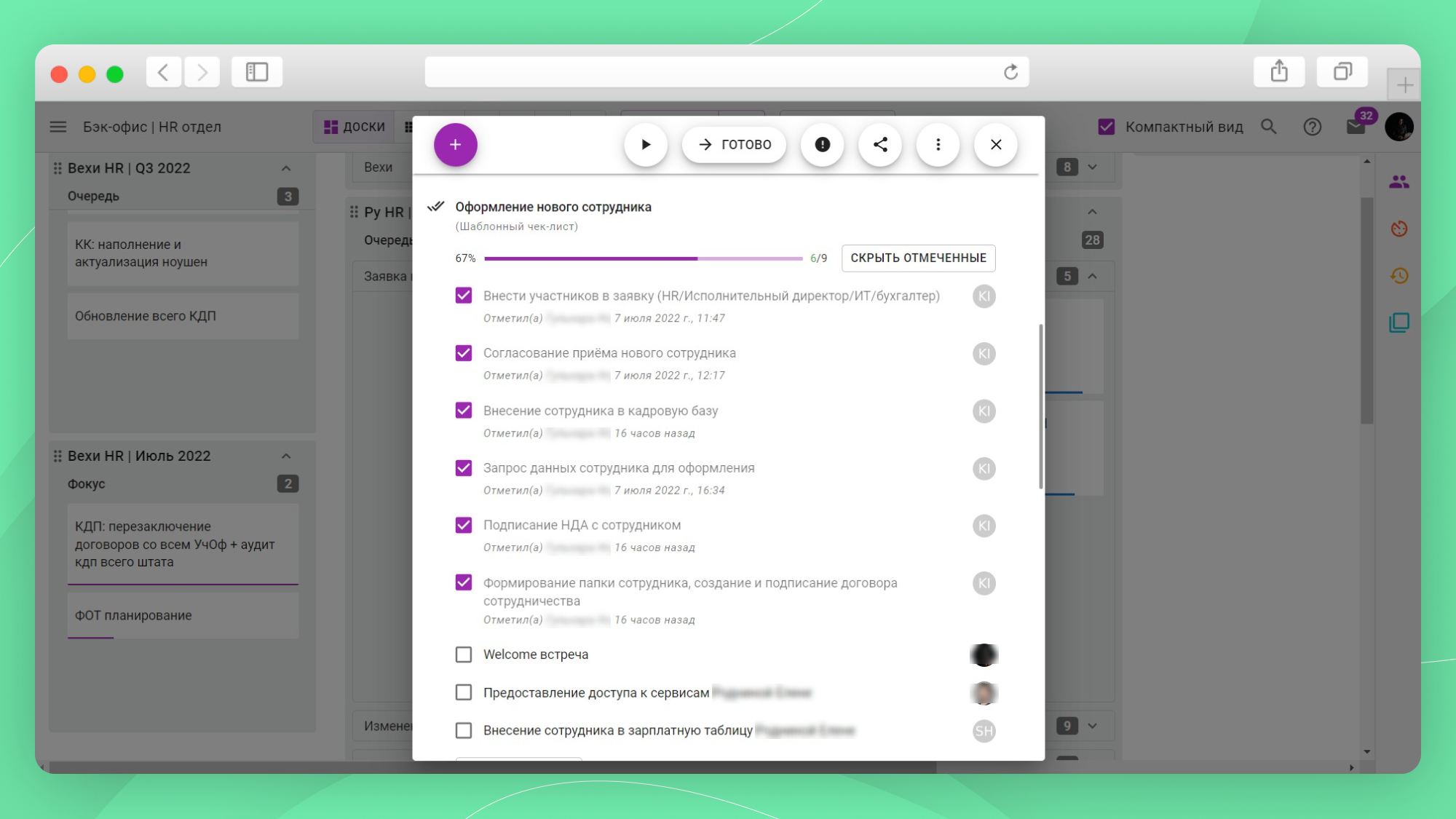Check the Welcome встреча item
Image resolution: width=1456 pixels, height=819 pixels.
click(x=464, y=654)
